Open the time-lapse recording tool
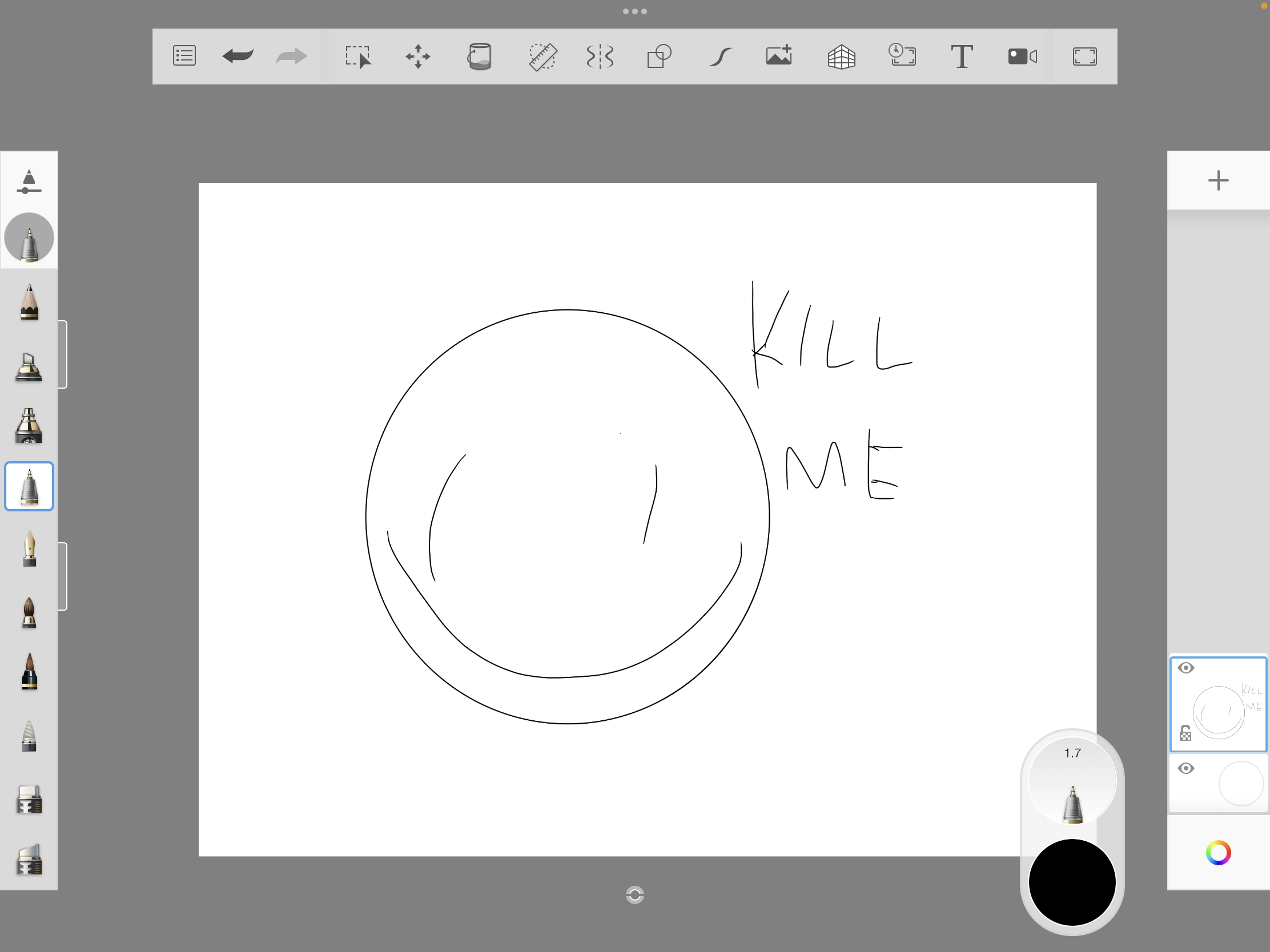Image resolution: width=1270 pixels, height=952 pixels. coord(902,57)
